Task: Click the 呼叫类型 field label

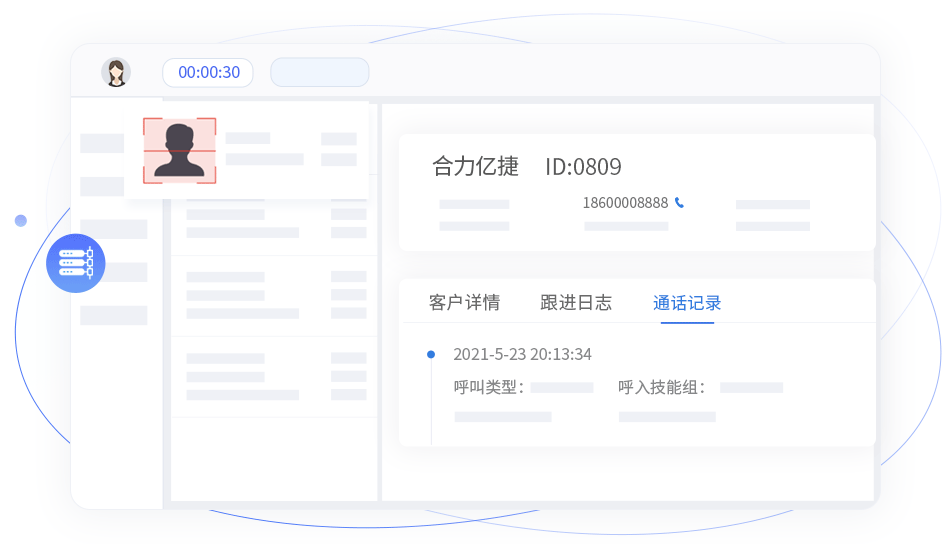Action: (x=489, y=387)
